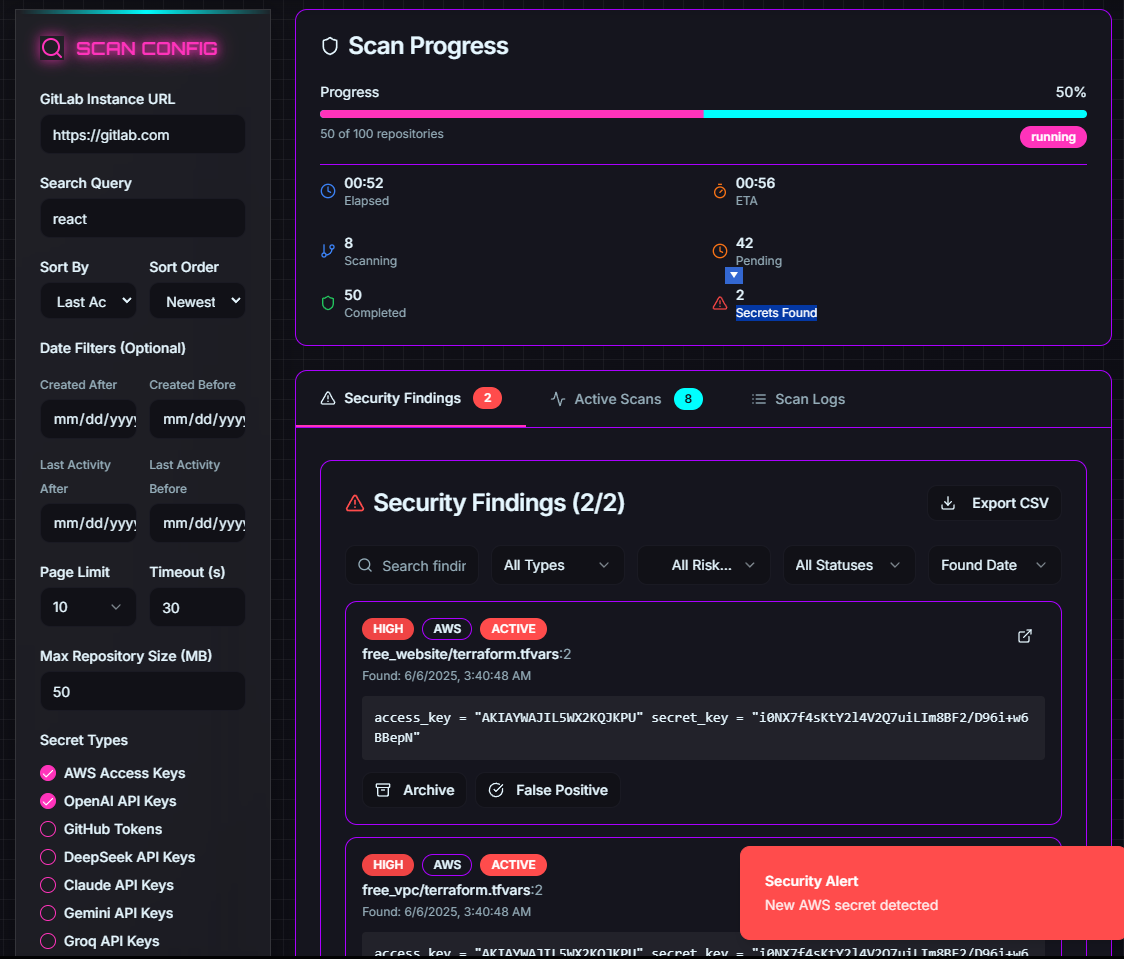The width and height of the screenshot is (1124, 959).
Task: Click the green Completed shield icon
Action: coord(328,302)
